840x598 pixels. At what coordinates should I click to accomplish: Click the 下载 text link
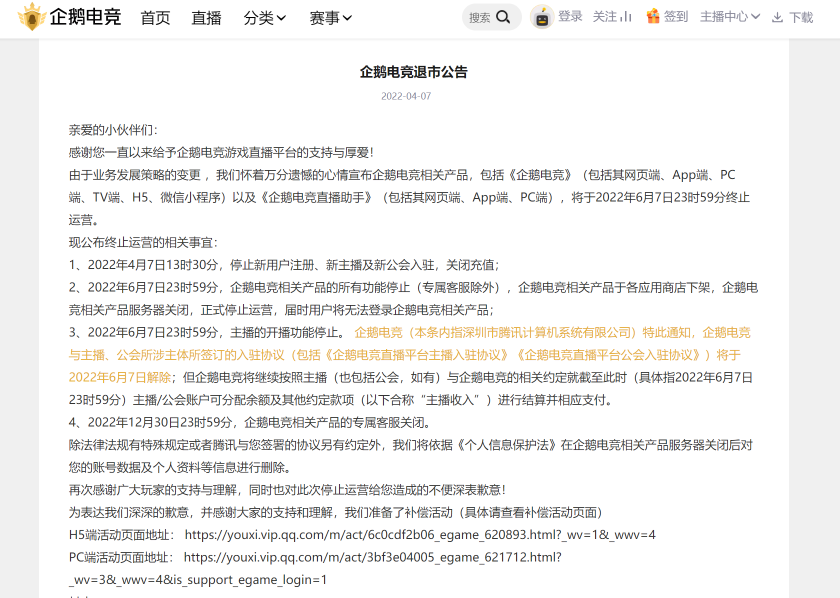[801, 18]
